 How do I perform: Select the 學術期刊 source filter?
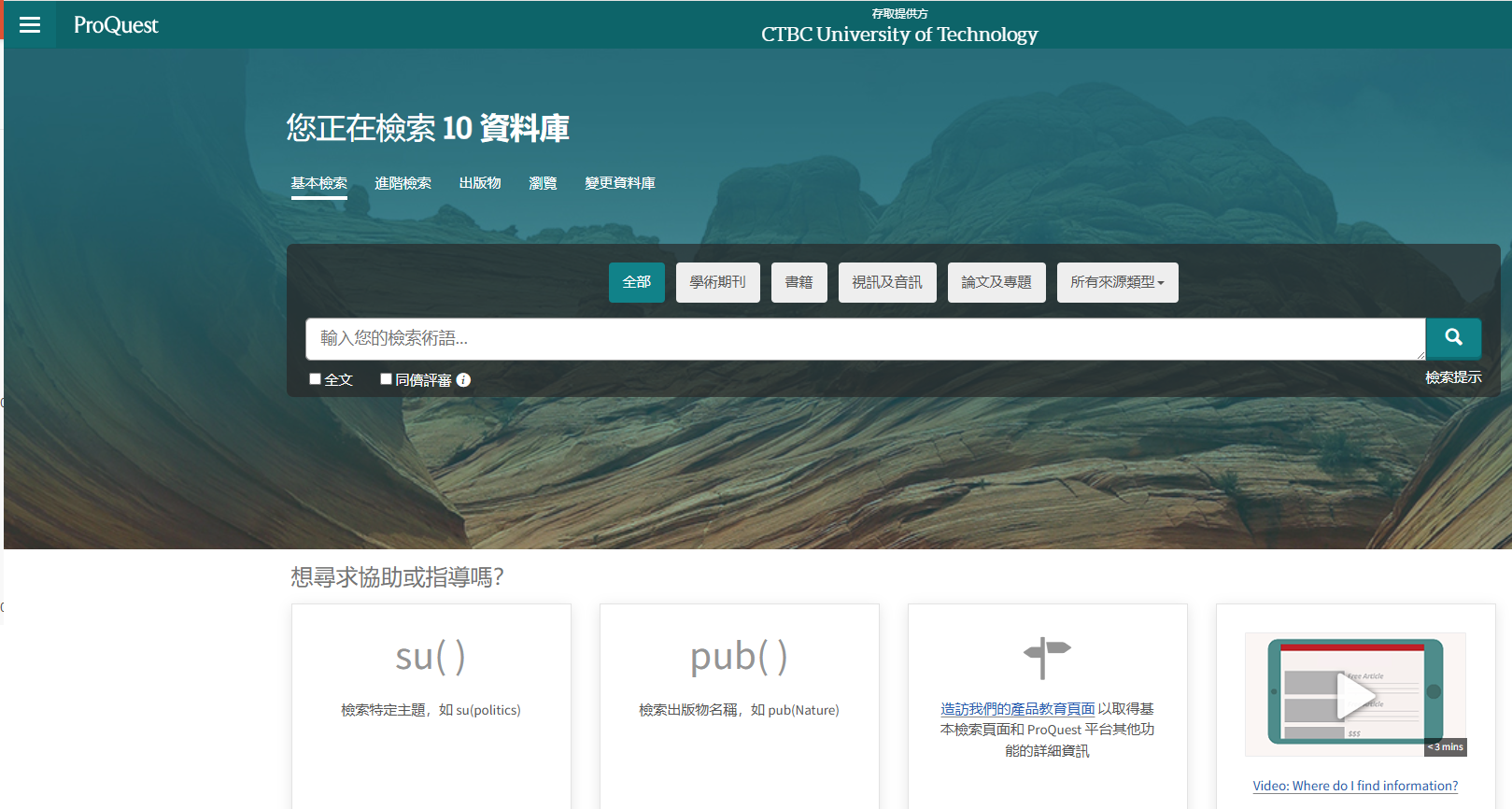coord(717,282)
